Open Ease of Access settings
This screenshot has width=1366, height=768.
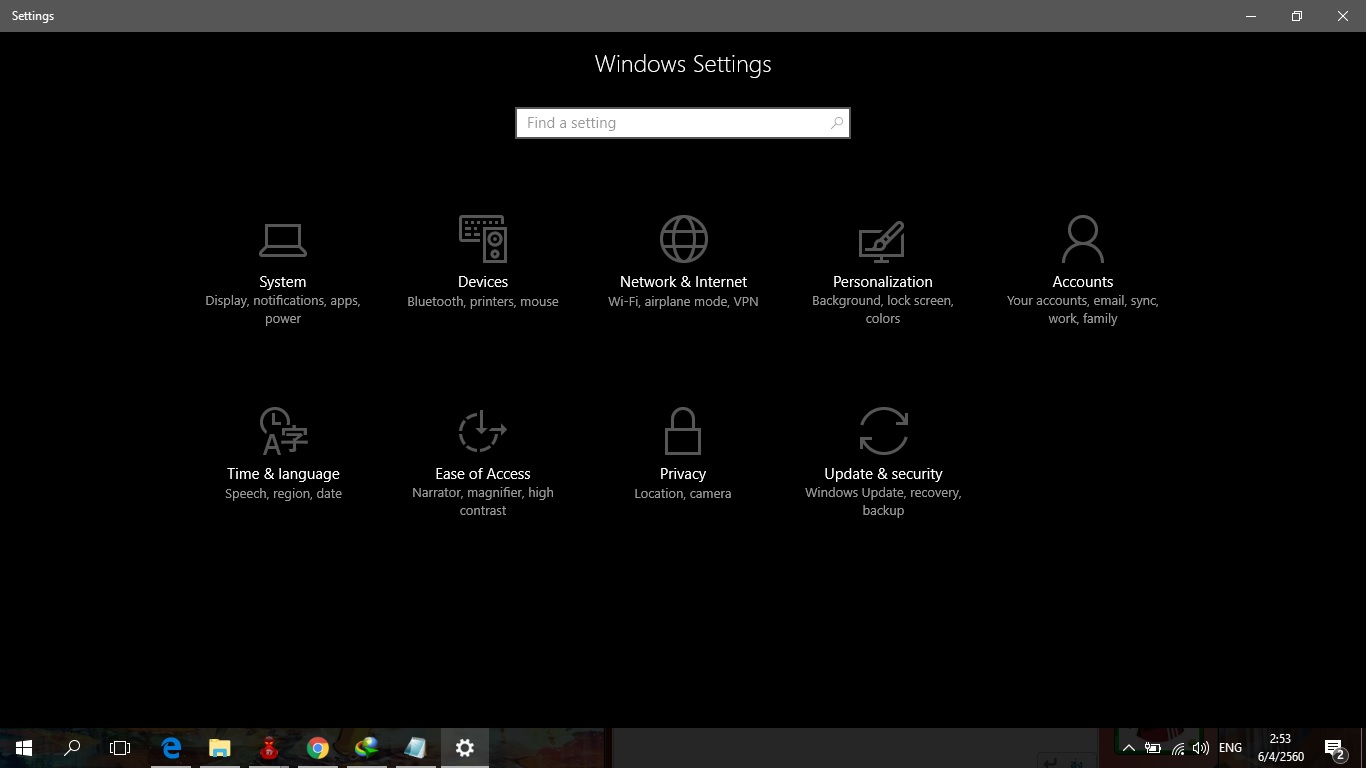pos(483,462)
